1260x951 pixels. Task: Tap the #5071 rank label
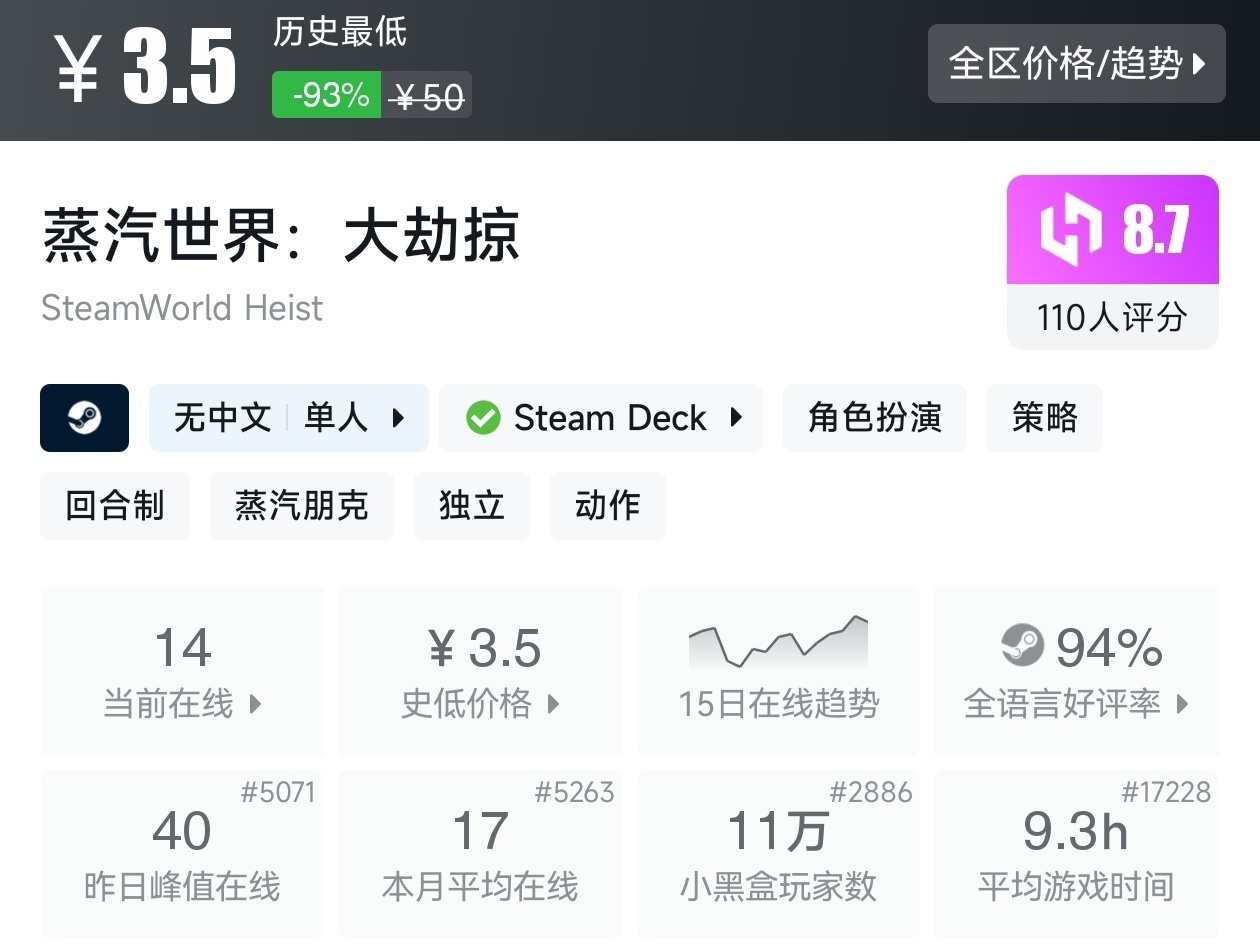278,793
